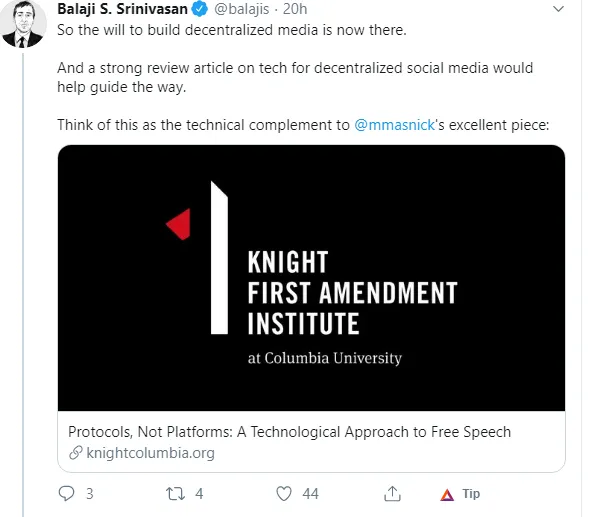Click the Brave triangle Tip icon
Viewport: 594px width, 517px height.
tap(447, 495)
